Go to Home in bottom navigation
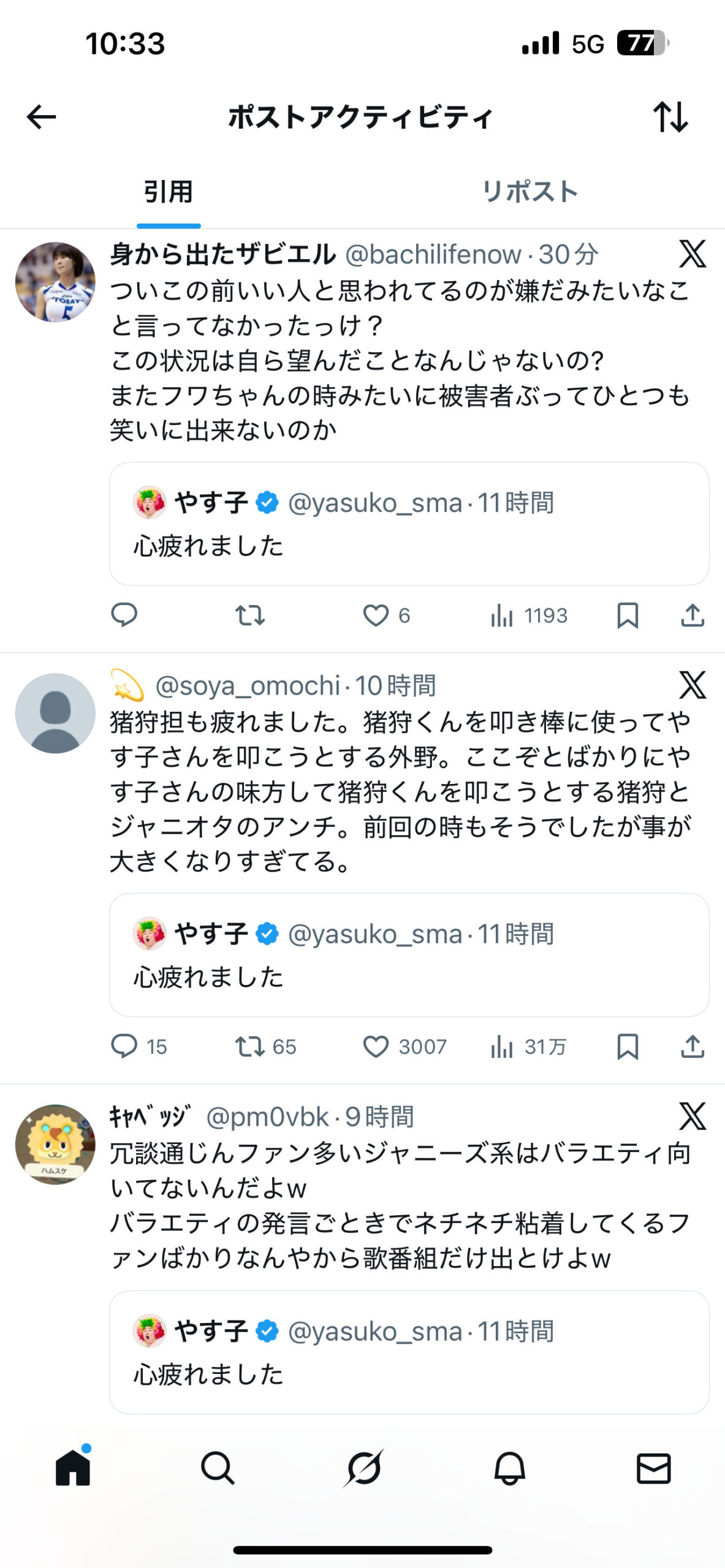 coord(73,1468)
